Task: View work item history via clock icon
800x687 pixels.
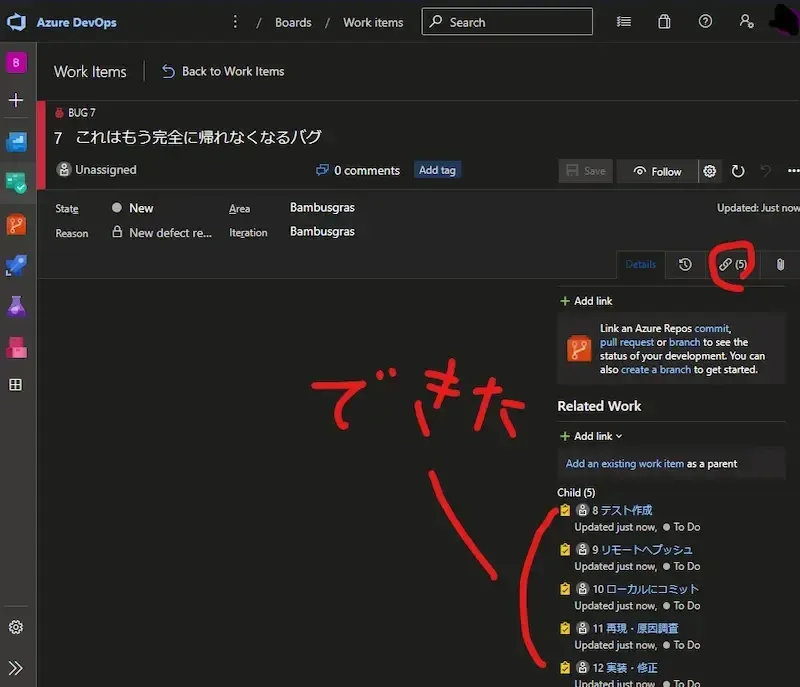Action: coord(686,264)
